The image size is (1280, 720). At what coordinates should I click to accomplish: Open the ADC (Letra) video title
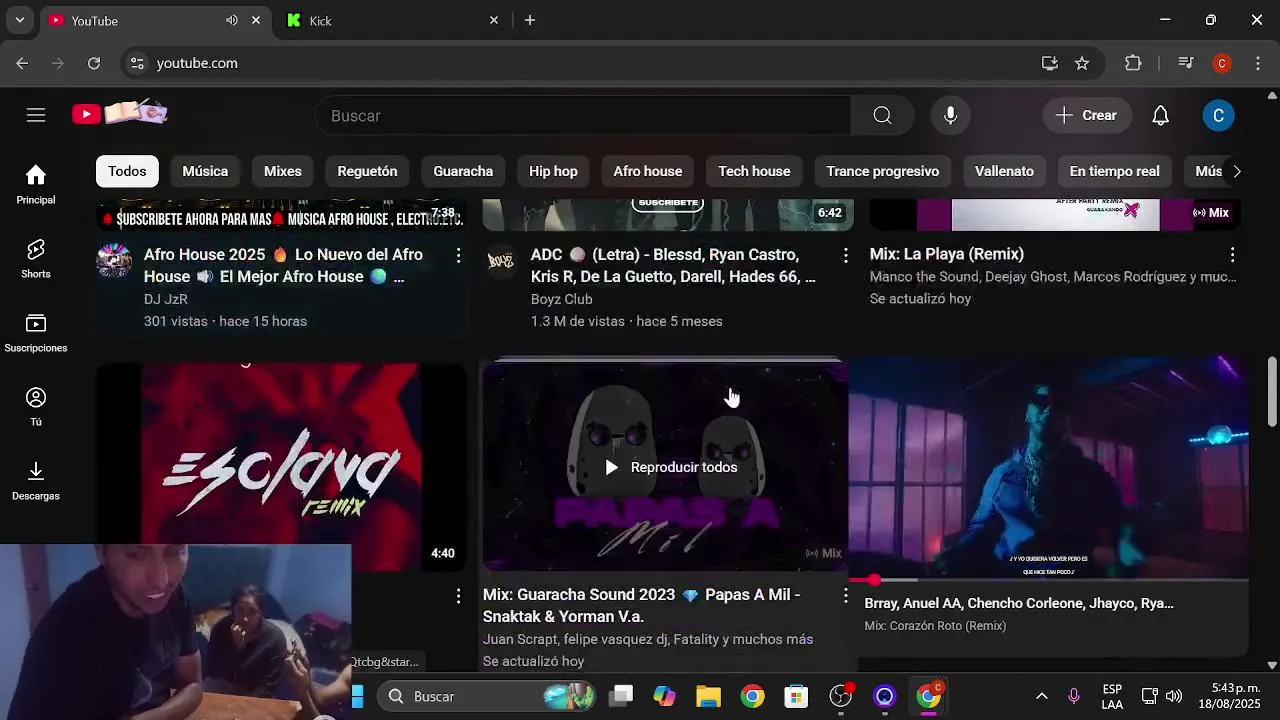(x=673, y=265)
